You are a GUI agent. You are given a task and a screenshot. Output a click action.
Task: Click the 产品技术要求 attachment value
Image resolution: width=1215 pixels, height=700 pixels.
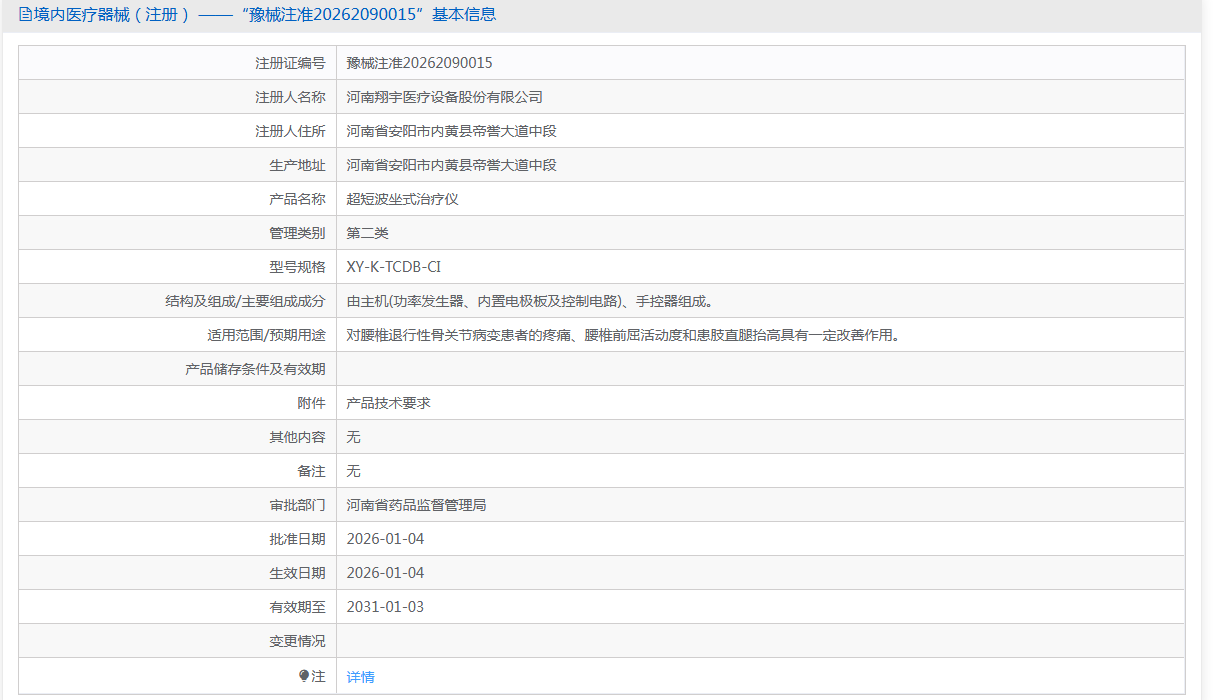[x=388, y=403]
